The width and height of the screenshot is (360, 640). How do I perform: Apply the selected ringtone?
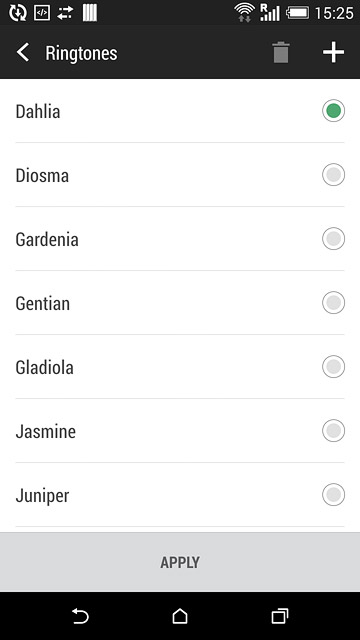[180, 562]
